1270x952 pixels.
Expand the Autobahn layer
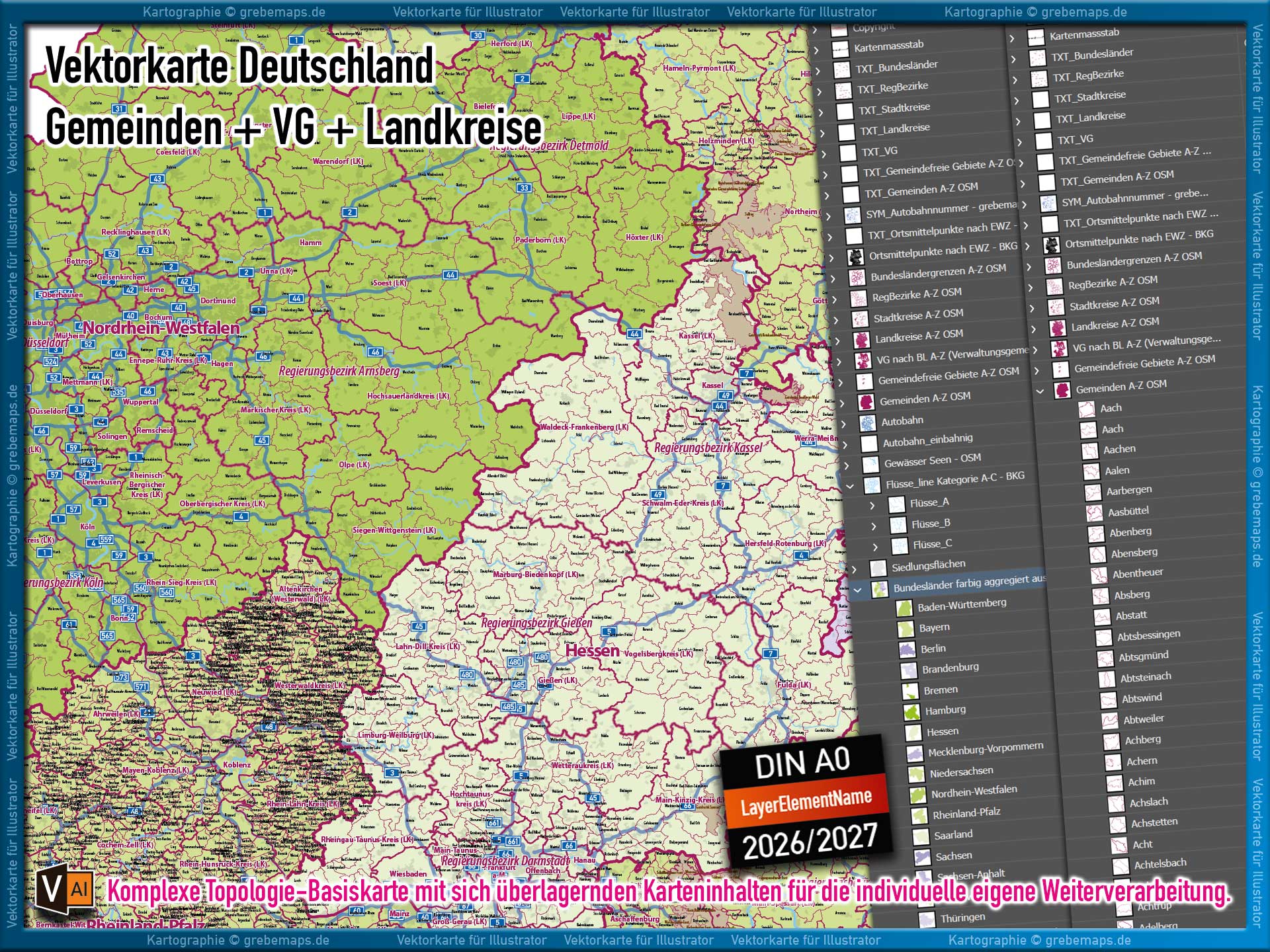pos(843,424)
